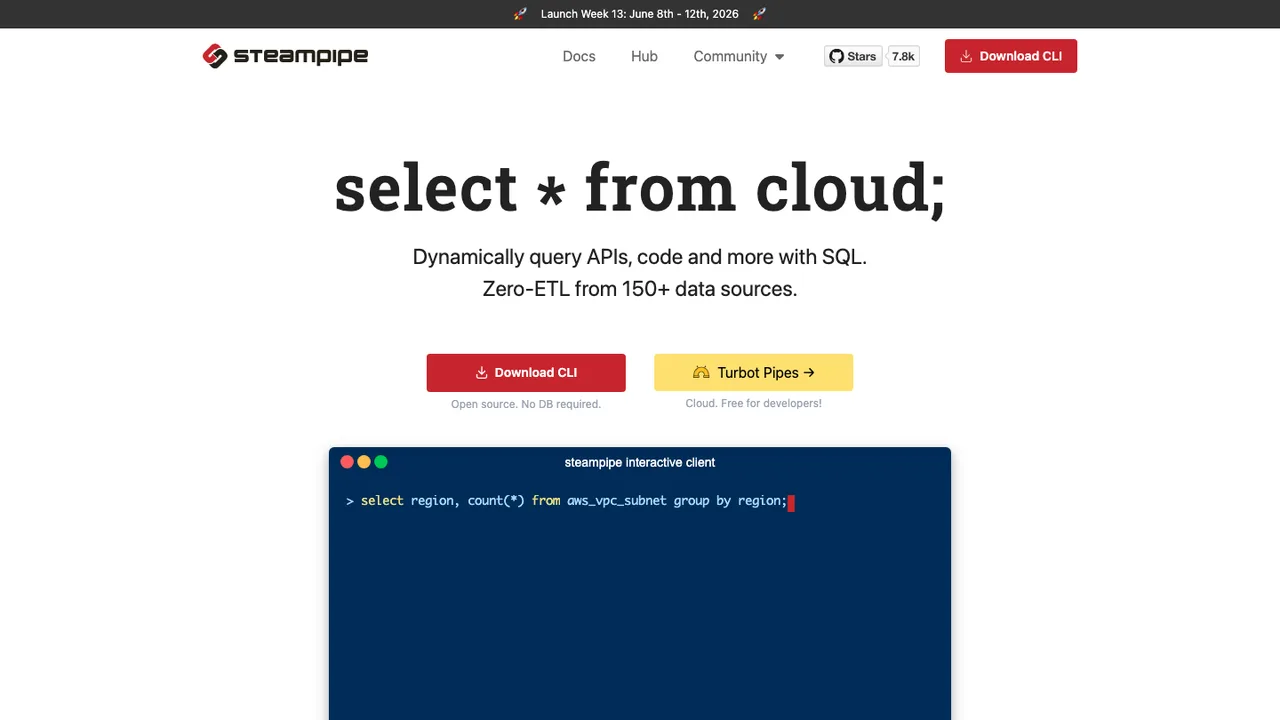The width and height of the screenshot is (1280, 720).
Task: Click the header Download CLI button
Action: 1011,56
